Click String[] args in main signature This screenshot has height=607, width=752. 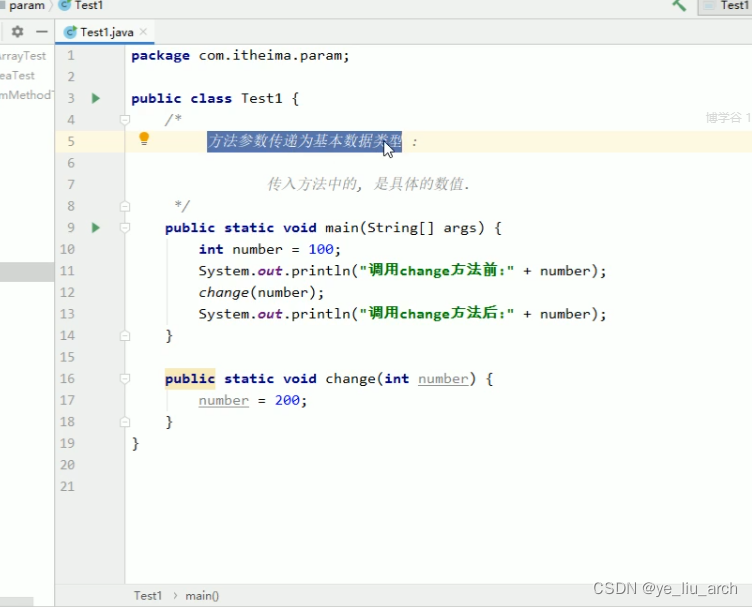(x=425, y=228)
